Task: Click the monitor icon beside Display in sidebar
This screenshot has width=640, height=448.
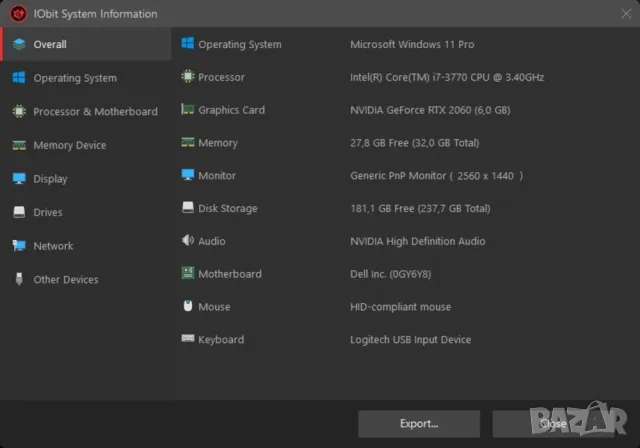Action: [x=19, y=178]
